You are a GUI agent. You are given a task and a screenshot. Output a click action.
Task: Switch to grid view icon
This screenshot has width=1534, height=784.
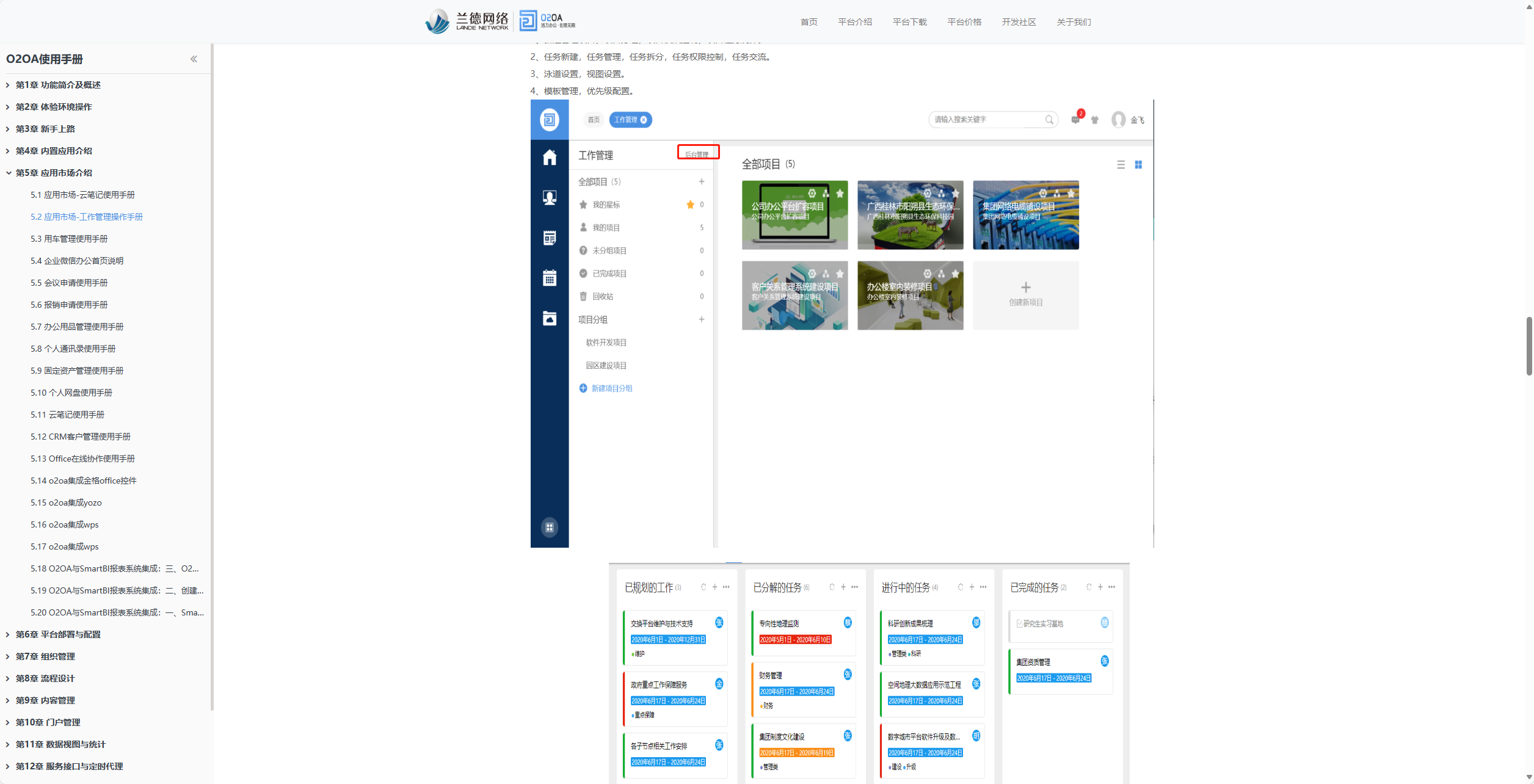click(x=1138, y=165)
